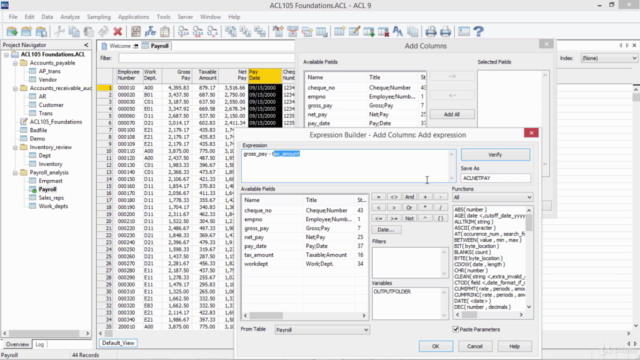Open the AP_trans table in navigator
The width and height of the screenshot is (640, 360).
(x=49, y=71)
